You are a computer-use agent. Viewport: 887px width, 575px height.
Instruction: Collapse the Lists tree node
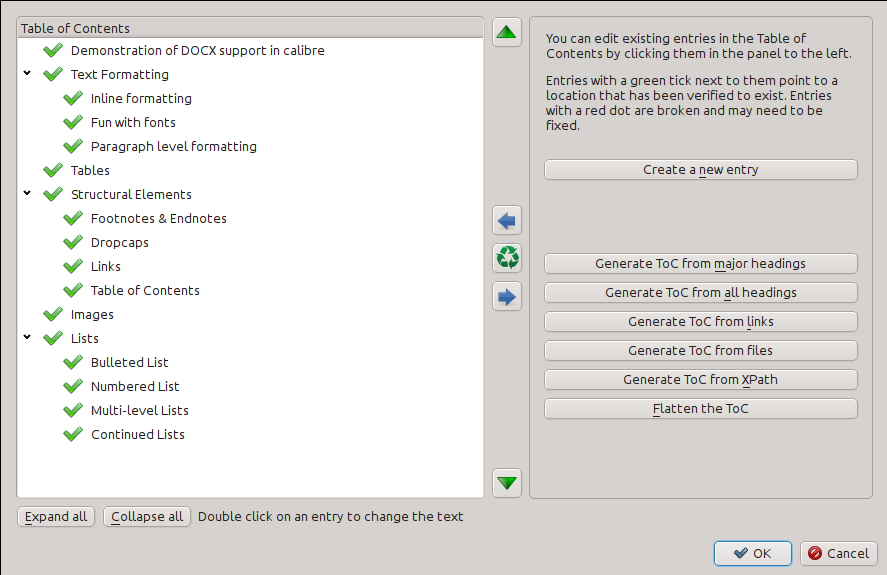tap(27, 338)
